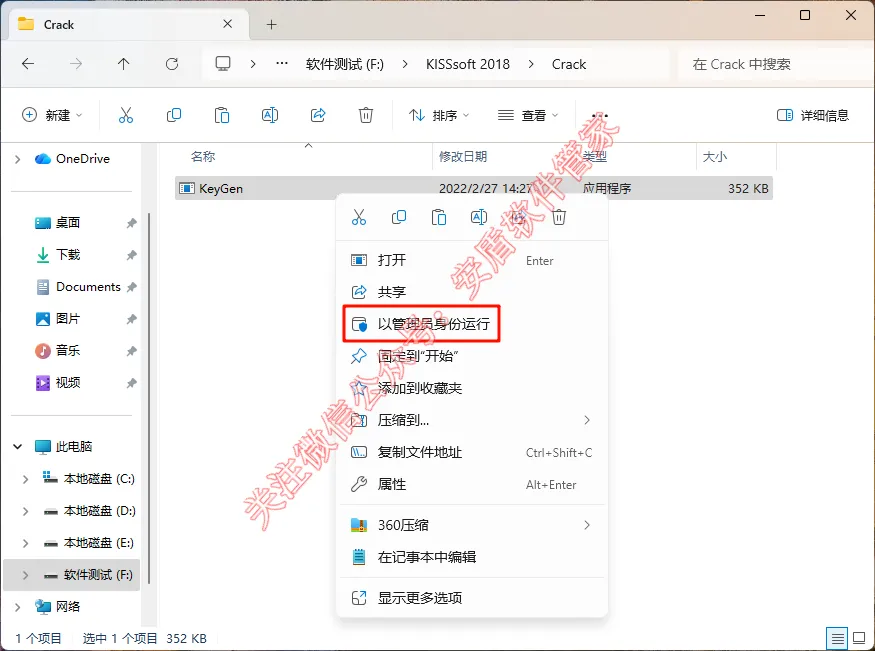Click the Share icon in the toolbar
Screen dimensions: 875x651
pos(318,115)
